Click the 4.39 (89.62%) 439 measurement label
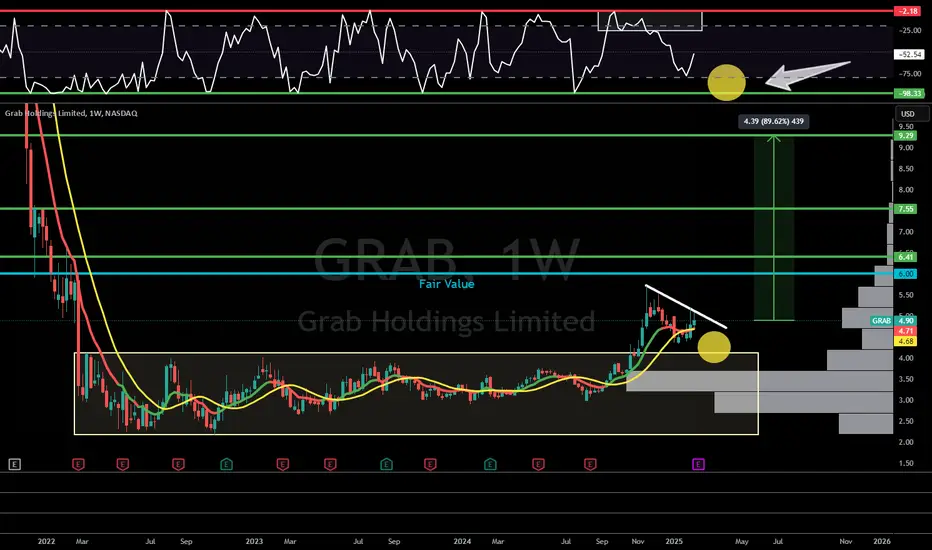The height and width of the screenshot is (550, 932). [773, 121]
